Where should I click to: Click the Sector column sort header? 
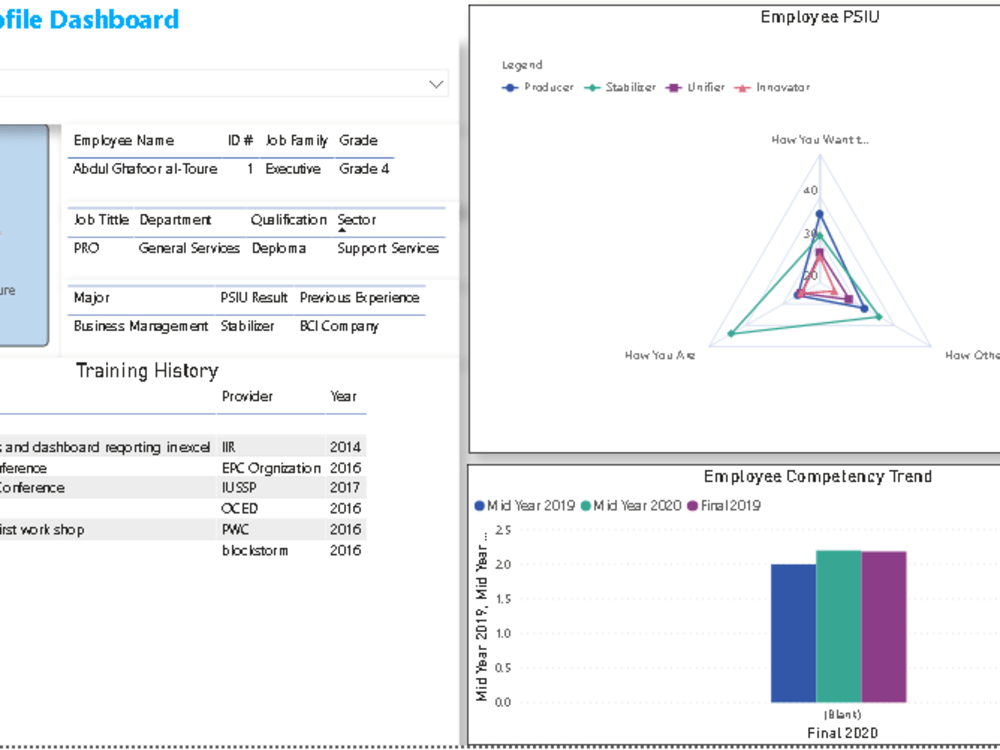tap(357, 220)
